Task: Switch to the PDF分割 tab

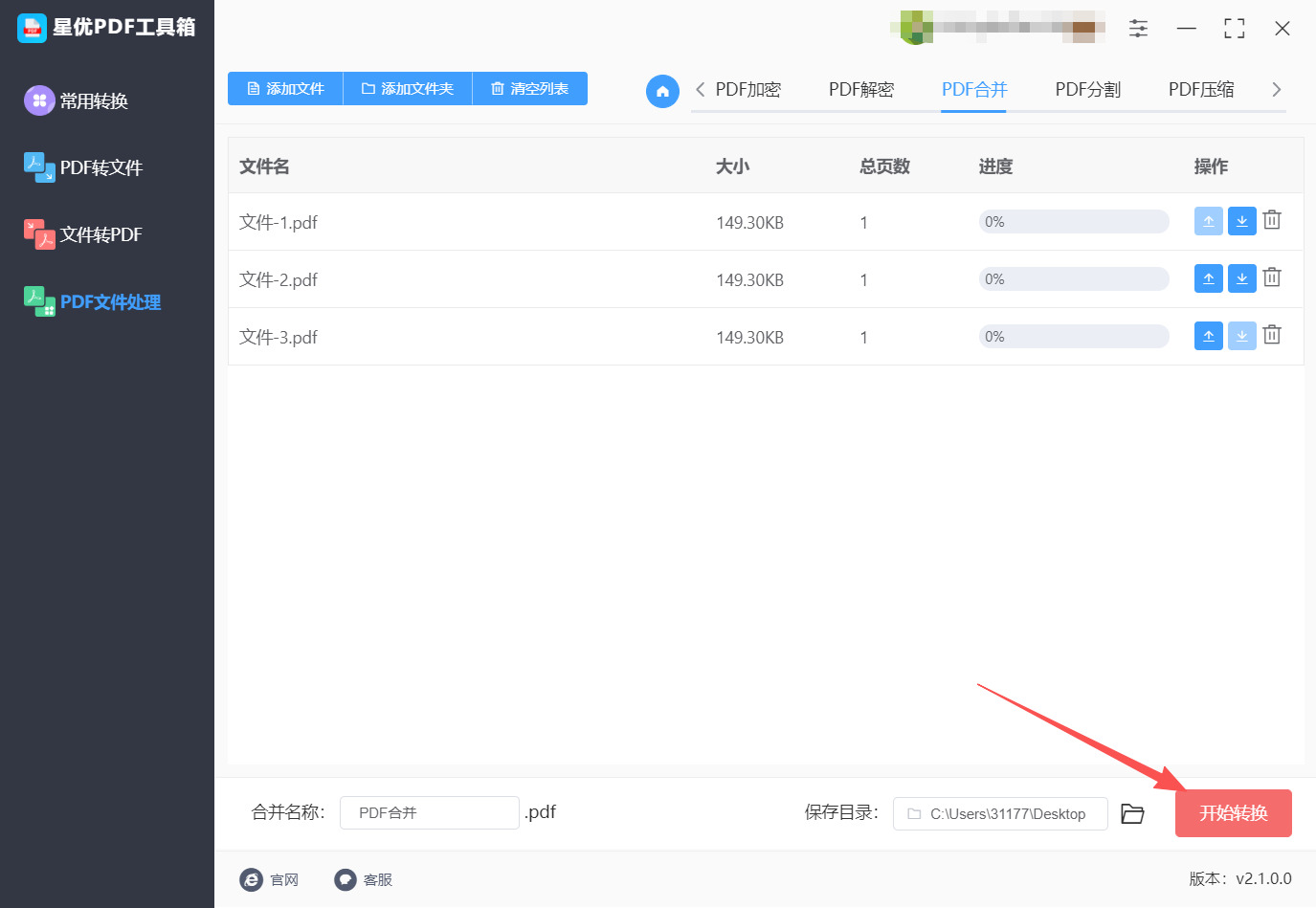Action: point(1088,89)
